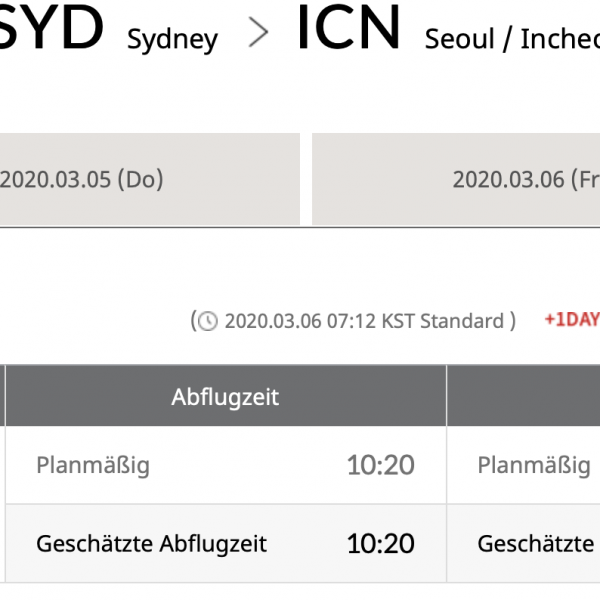Click the Seoul / Incheon destination label
Viewport: 600px width, 600px height.
512,39
